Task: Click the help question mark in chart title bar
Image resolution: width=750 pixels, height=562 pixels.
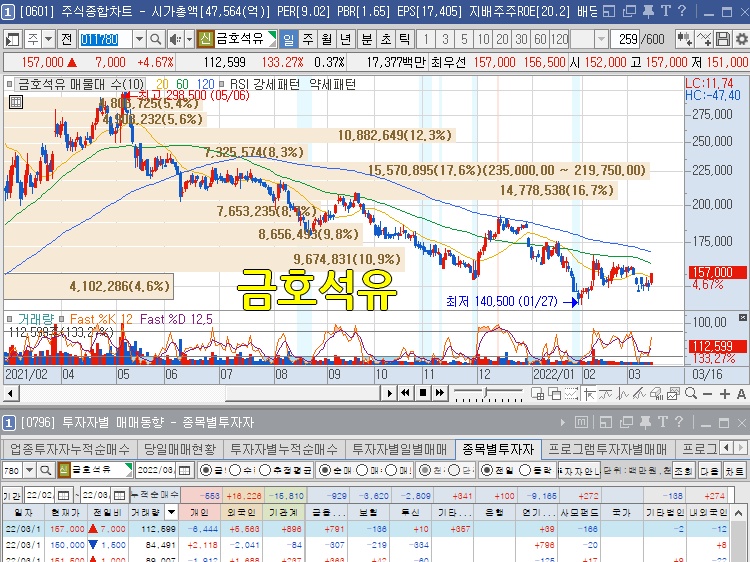Action: point(682,11)
